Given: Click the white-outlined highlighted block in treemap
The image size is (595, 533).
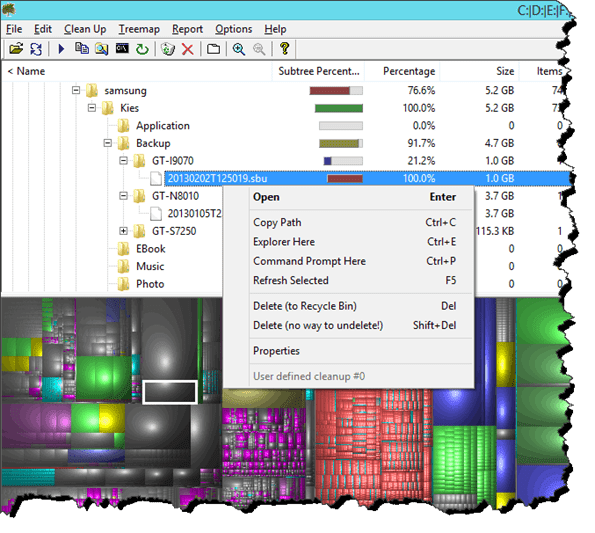Looking at the screenshot, I should click(170, 392).
